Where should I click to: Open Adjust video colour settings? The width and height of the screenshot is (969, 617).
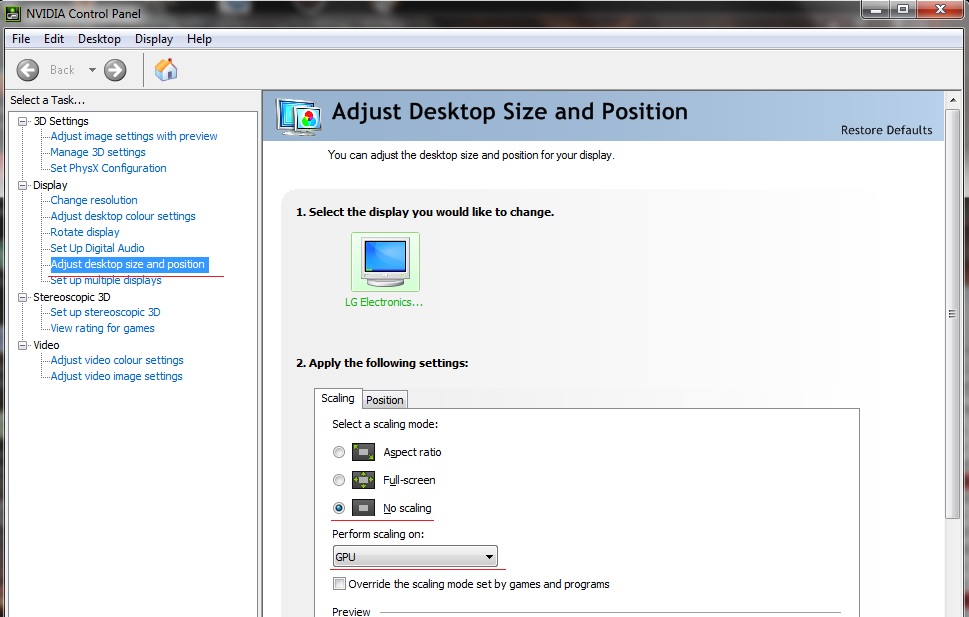tap(117, 360)
